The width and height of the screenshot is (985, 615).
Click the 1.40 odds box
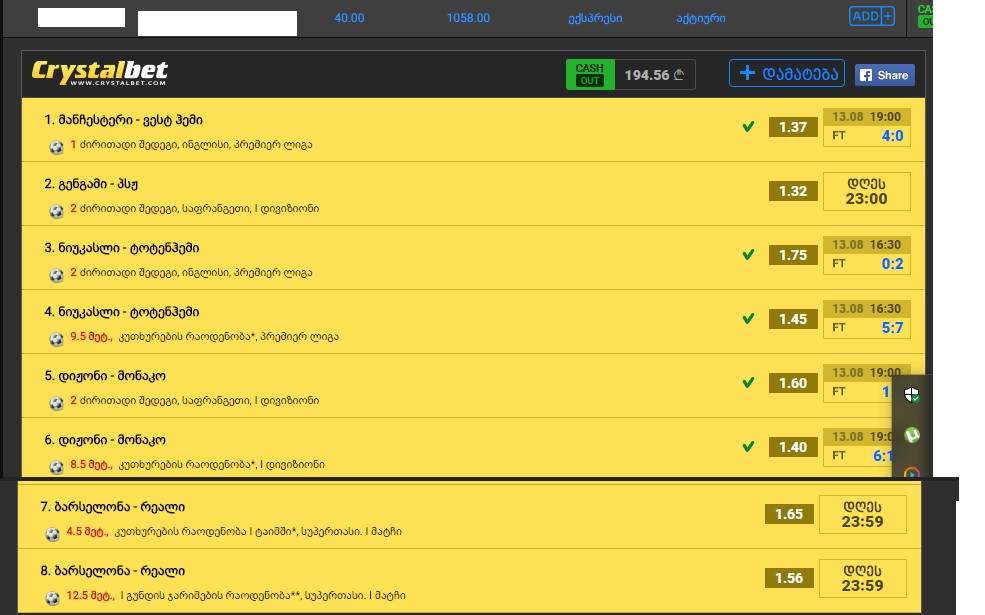[x=793, y=447]
